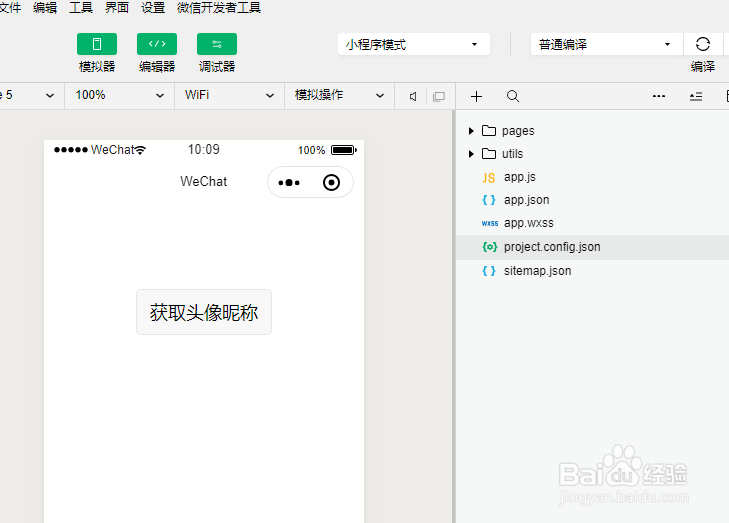The height and width of the screenshot is (523, 729).
Task: Click the battery icon in simulator status bar
Action: click(344, 150)
